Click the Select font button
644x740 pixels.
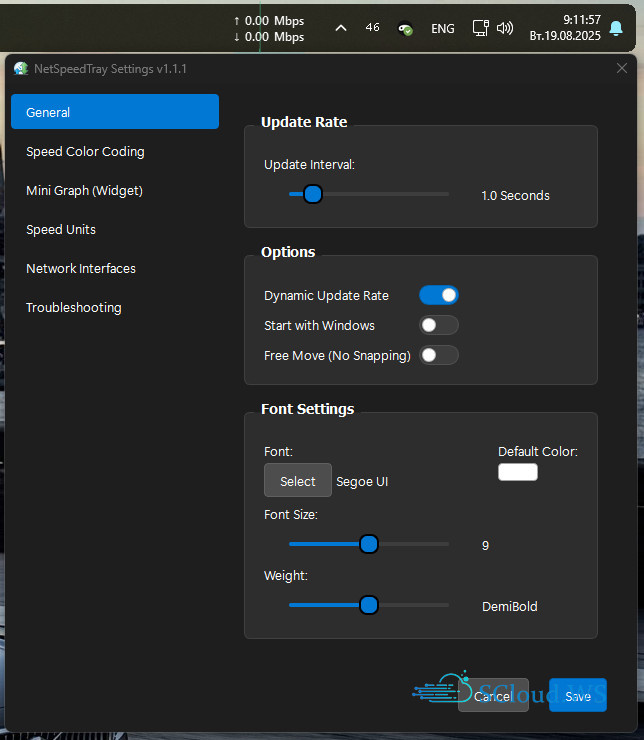(x=298, y=480)
